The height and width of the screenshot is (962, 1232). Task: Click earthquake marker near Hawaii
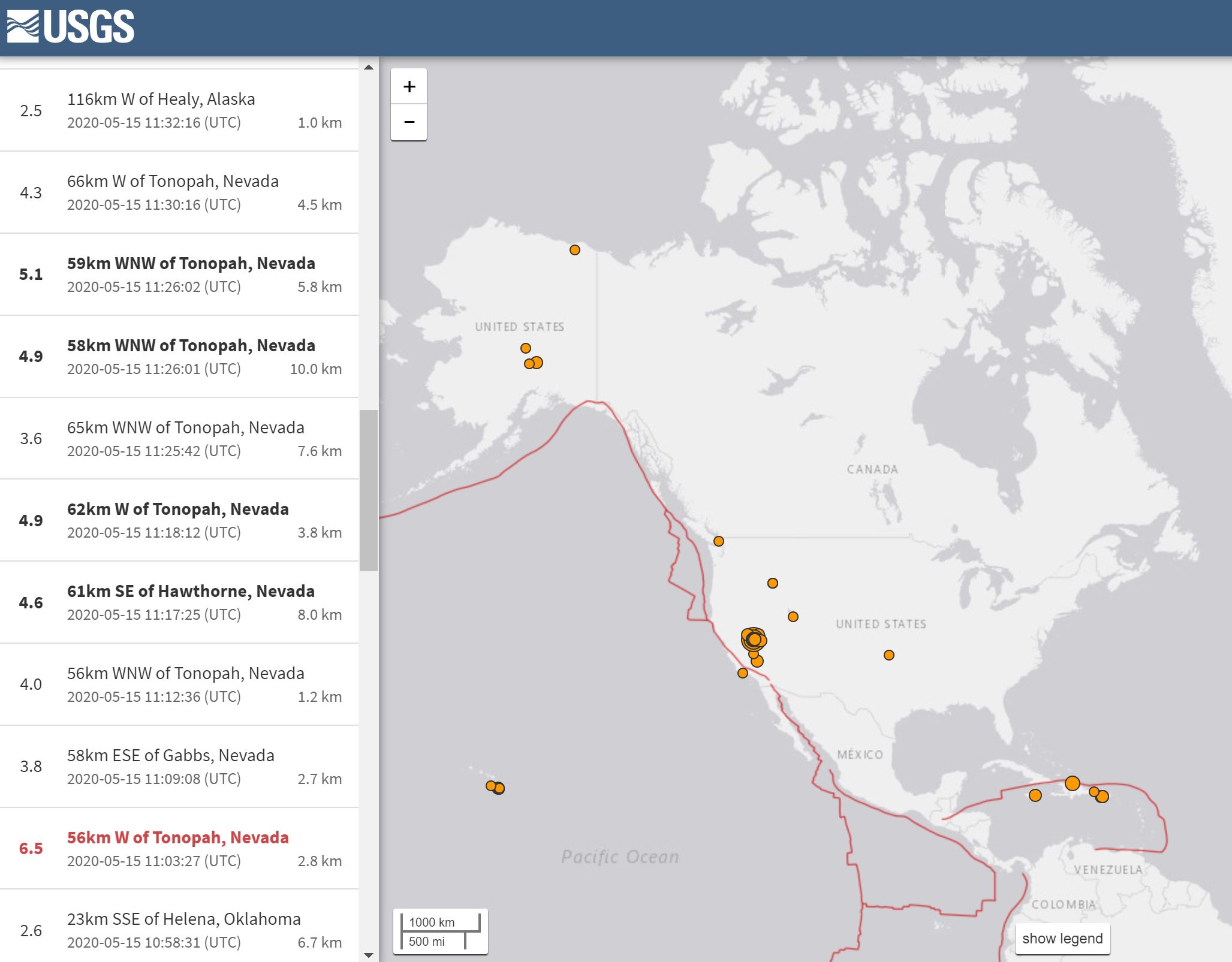point(495,787)
